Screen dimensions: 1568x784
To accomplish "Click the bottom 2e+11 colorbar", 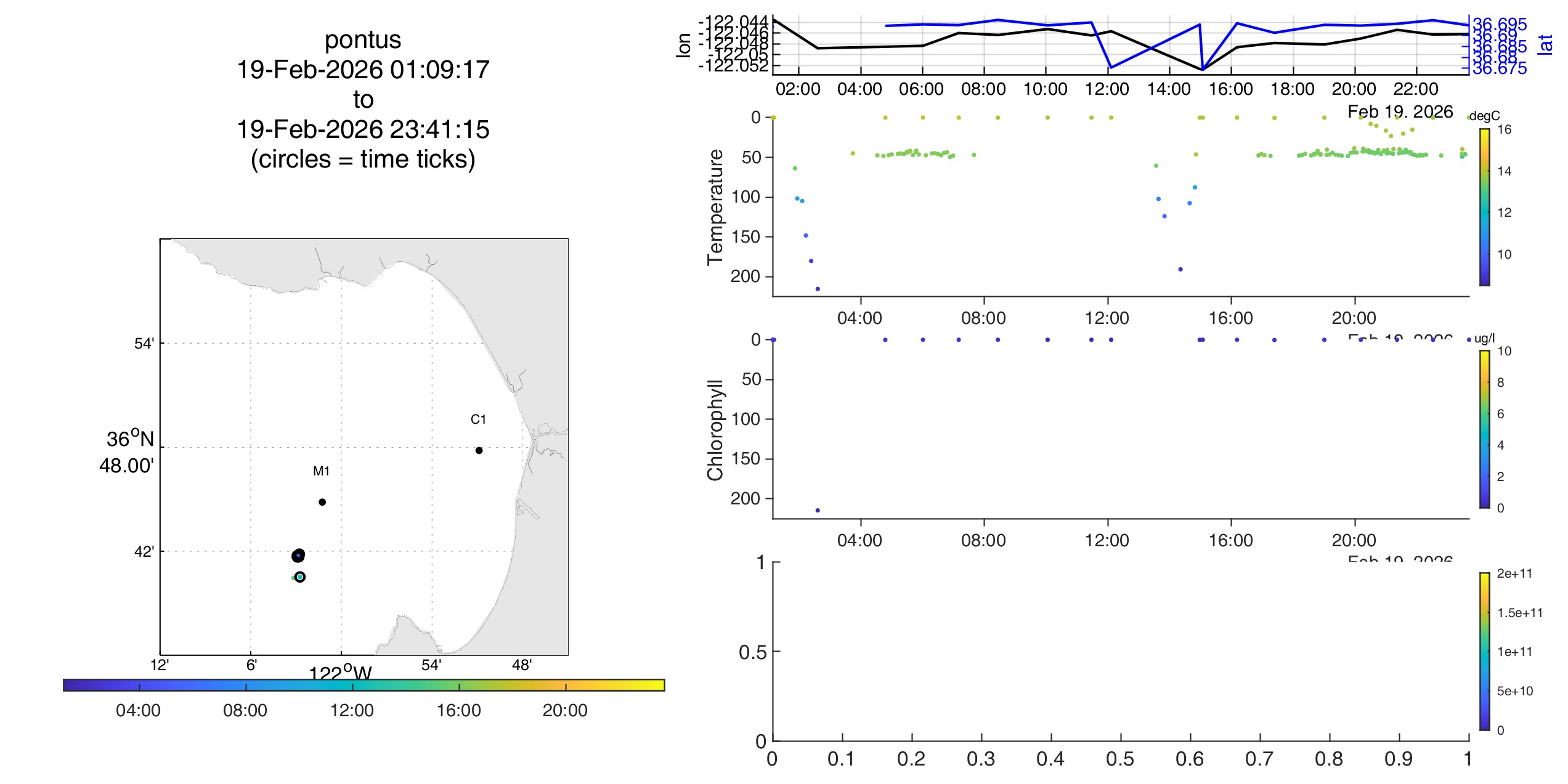I will [x=1485, y=651].
